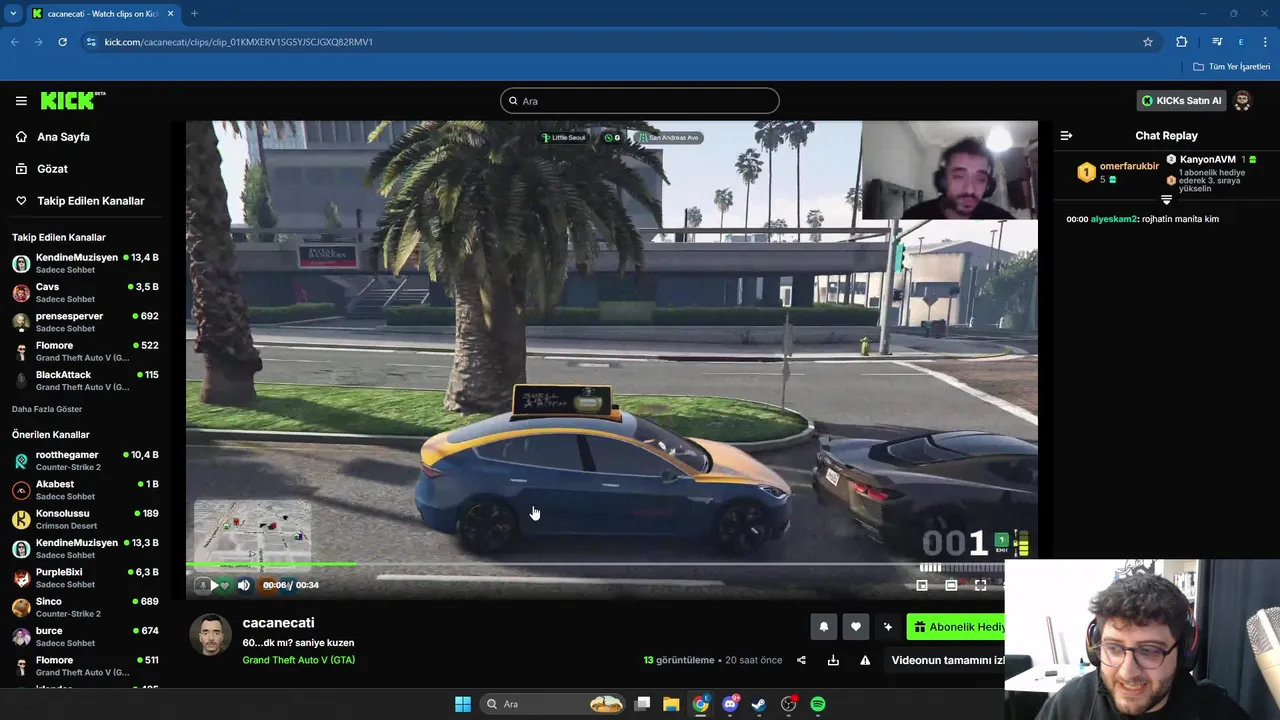Open Gözat in the sidebar

[52, 169]
